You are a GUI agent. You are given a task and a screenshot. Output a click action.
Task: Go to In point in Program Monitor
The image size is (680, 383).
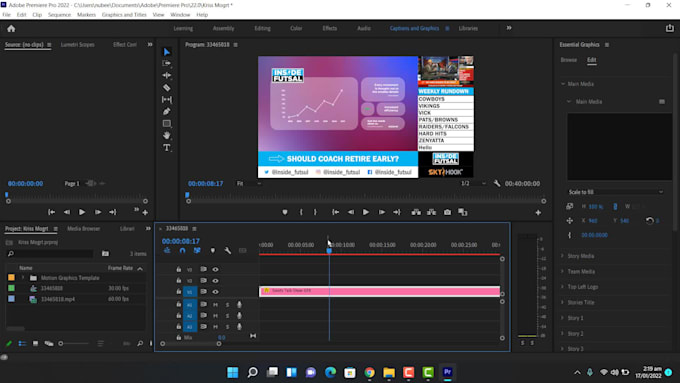[x=335, y=212]
